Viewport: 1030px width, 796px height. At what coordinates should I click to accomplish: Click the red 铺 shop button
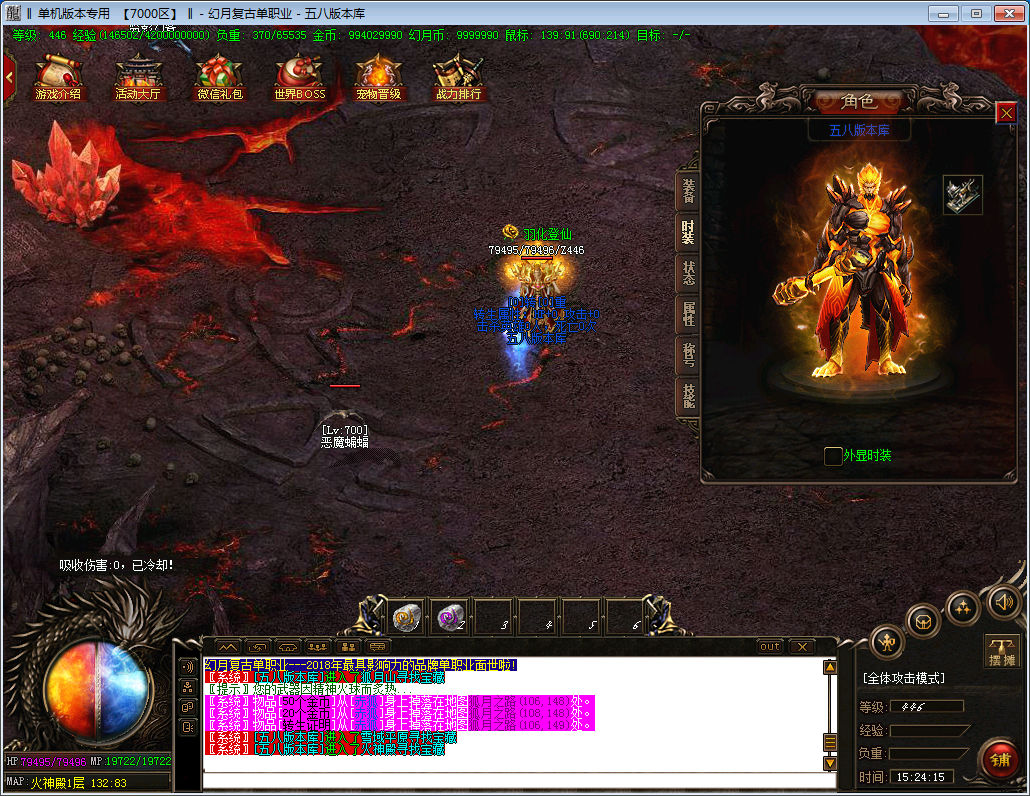point(1000,760)
